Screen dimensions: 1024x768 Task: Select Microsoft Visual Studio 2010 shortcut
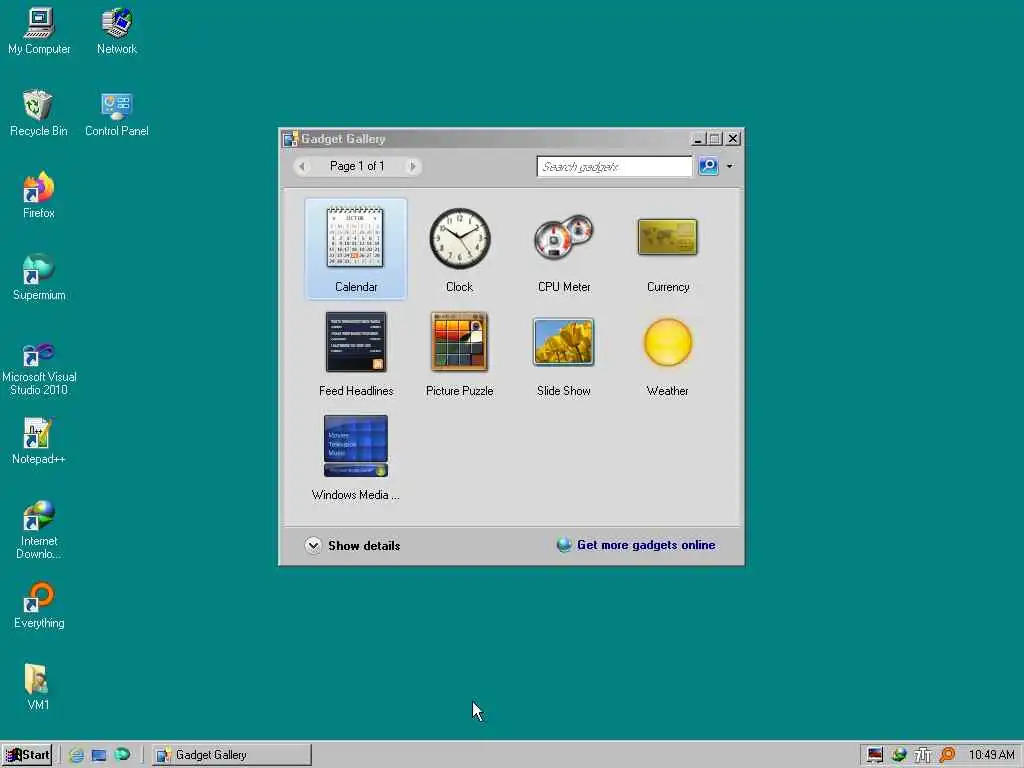[x=39, y=368]
